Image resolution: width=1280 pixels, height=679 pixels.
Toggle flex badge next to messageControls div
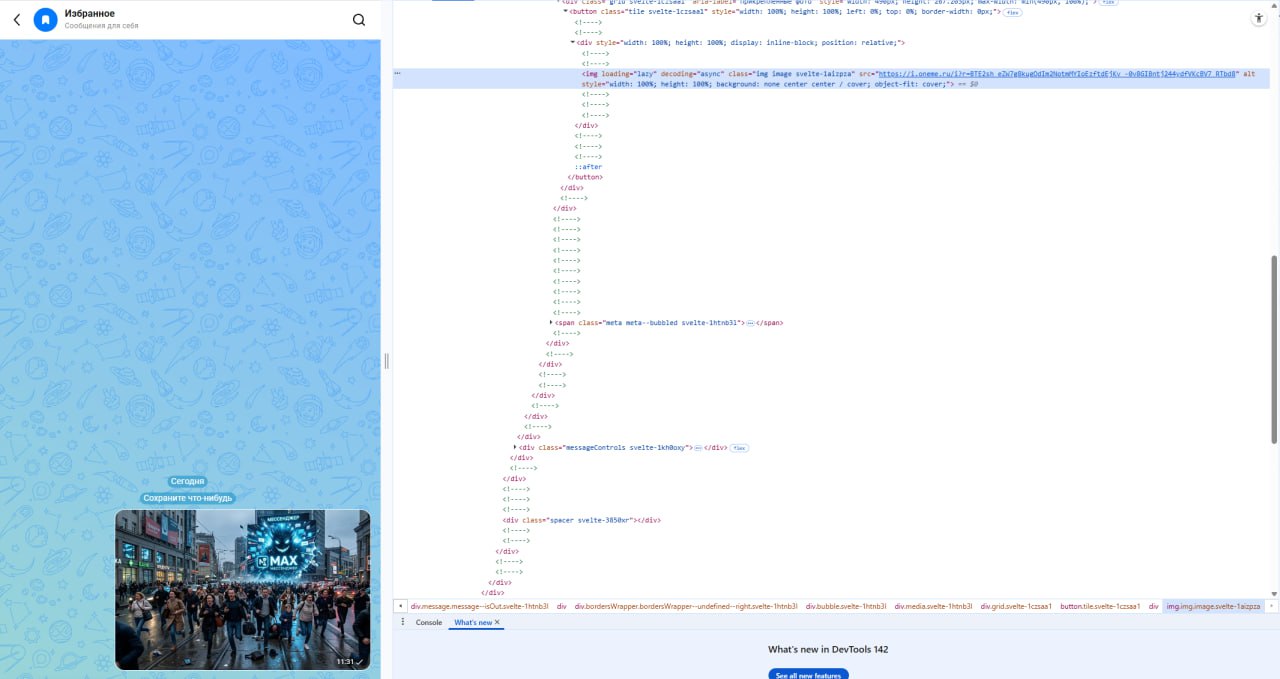point(739,448)
